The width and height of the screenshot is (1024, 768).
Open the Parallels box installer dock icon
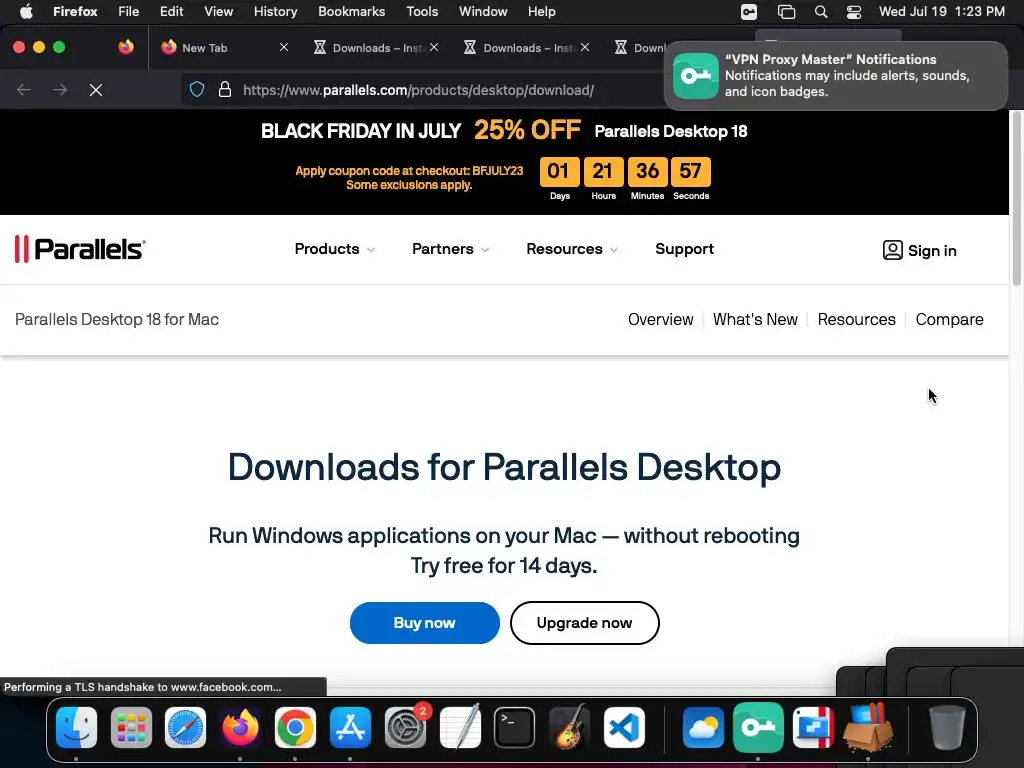(868, 727)
